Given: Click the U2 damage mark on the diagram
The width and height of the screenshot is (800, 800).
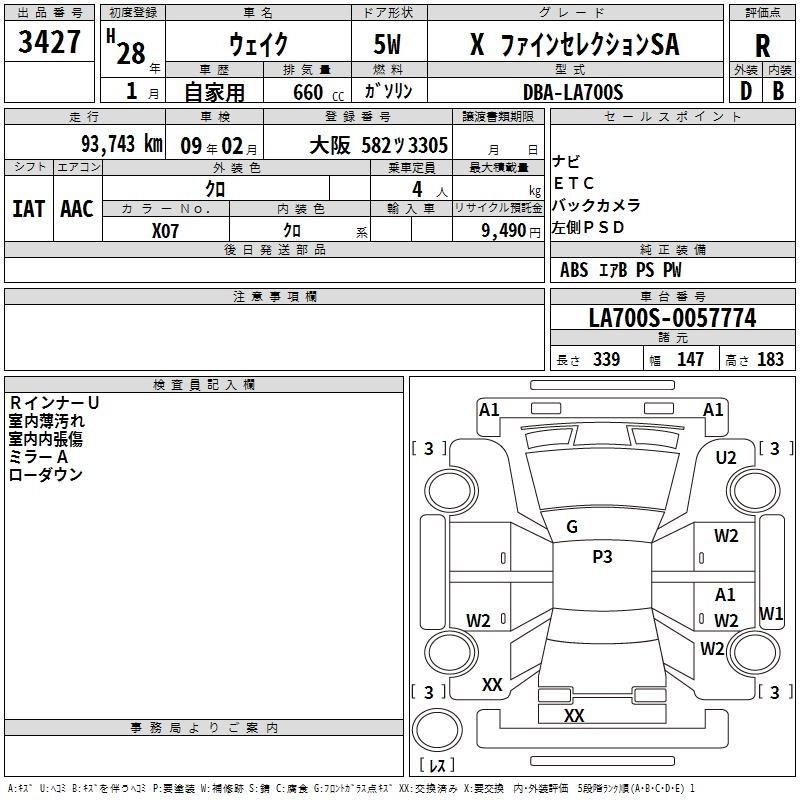Looking at the screenshot, I should coord(726,457).
